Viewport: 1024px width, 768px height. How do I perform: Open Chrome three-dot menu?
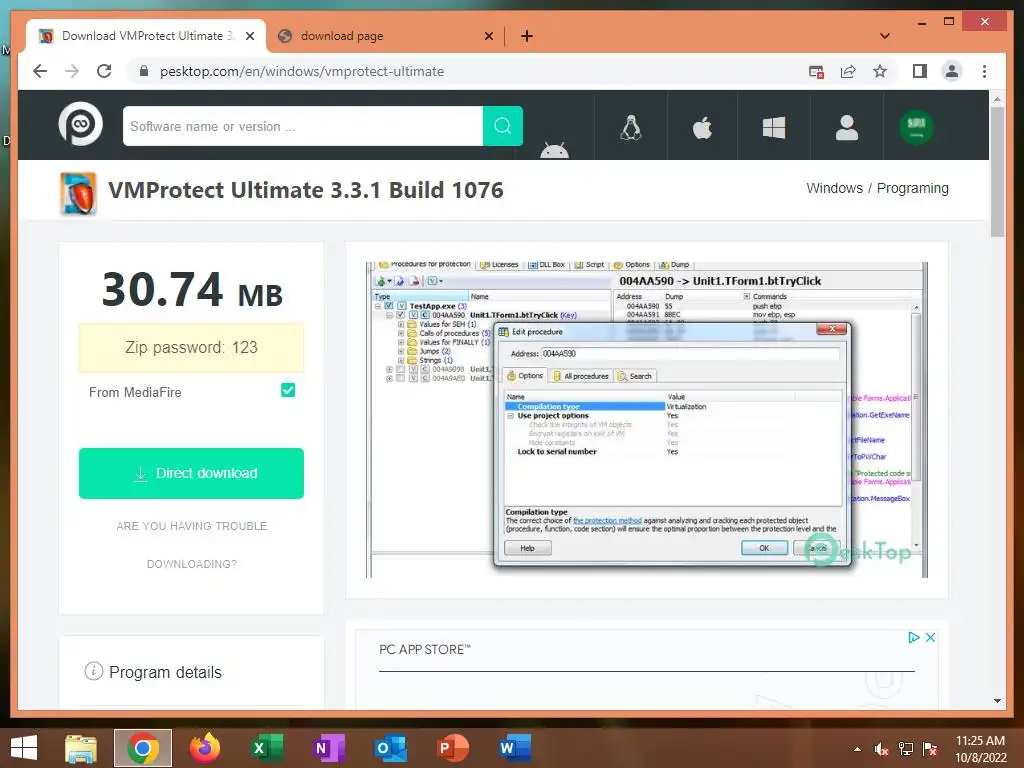(x=984, y=71)
